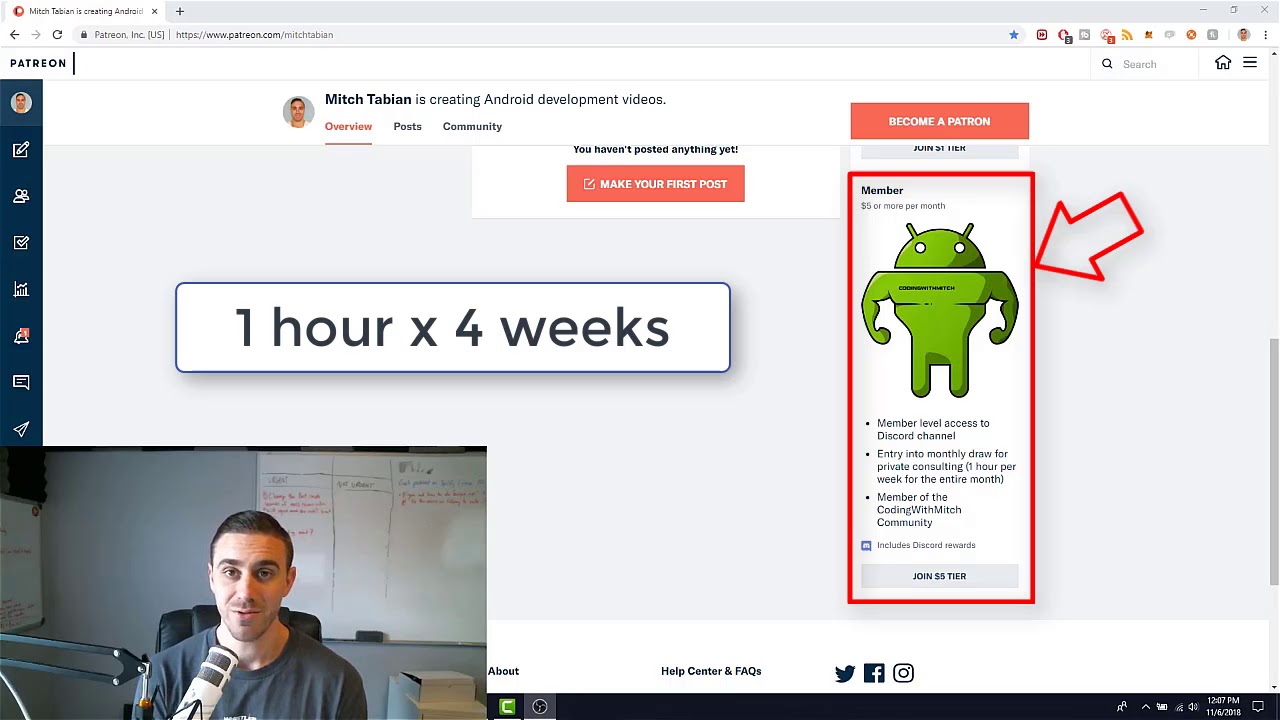Click the orange lifebuoy extension icon
1280x720 pixels.
tap(1191, 35)
